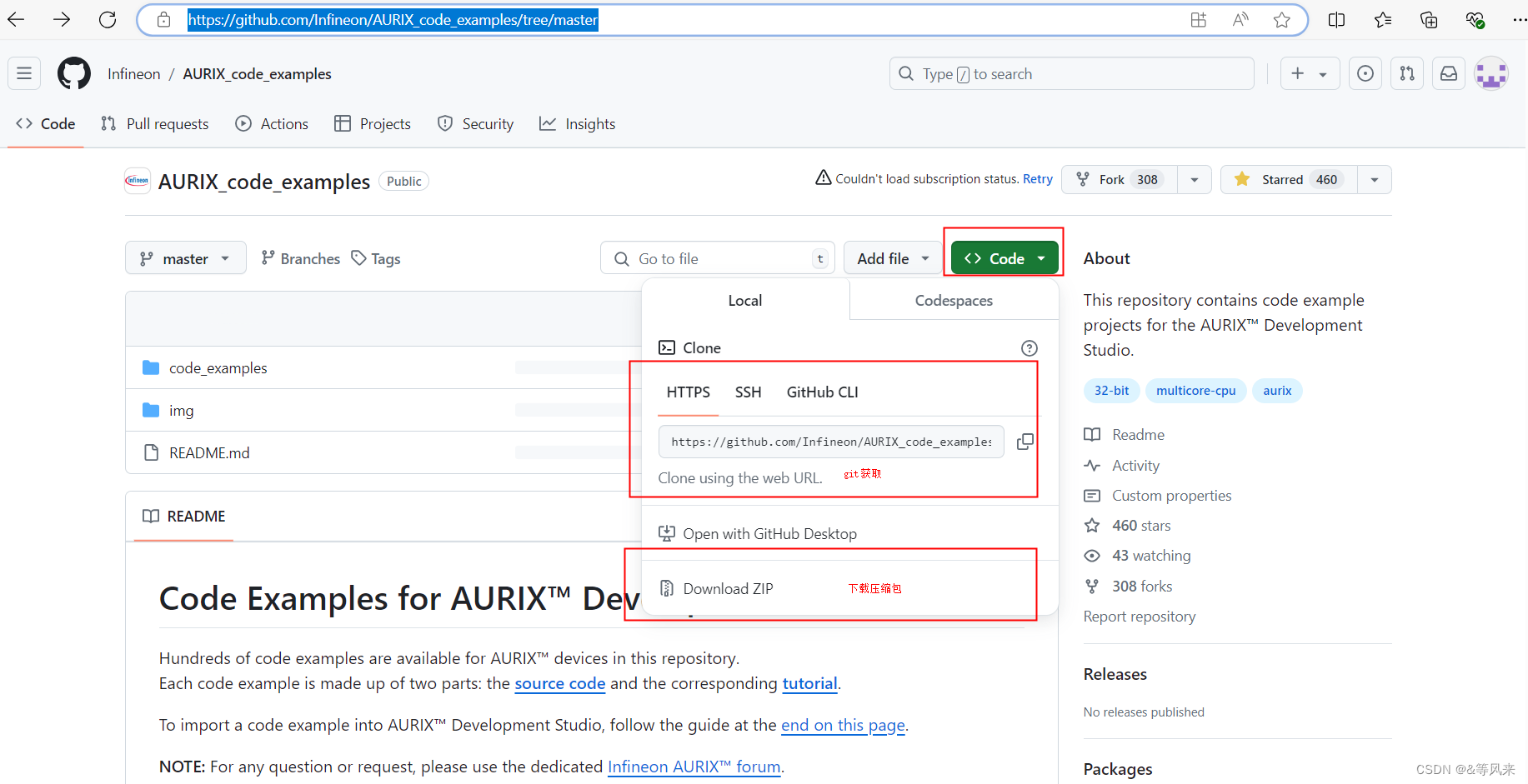Open the create new plus dropdown

[x=1310, y=73]
